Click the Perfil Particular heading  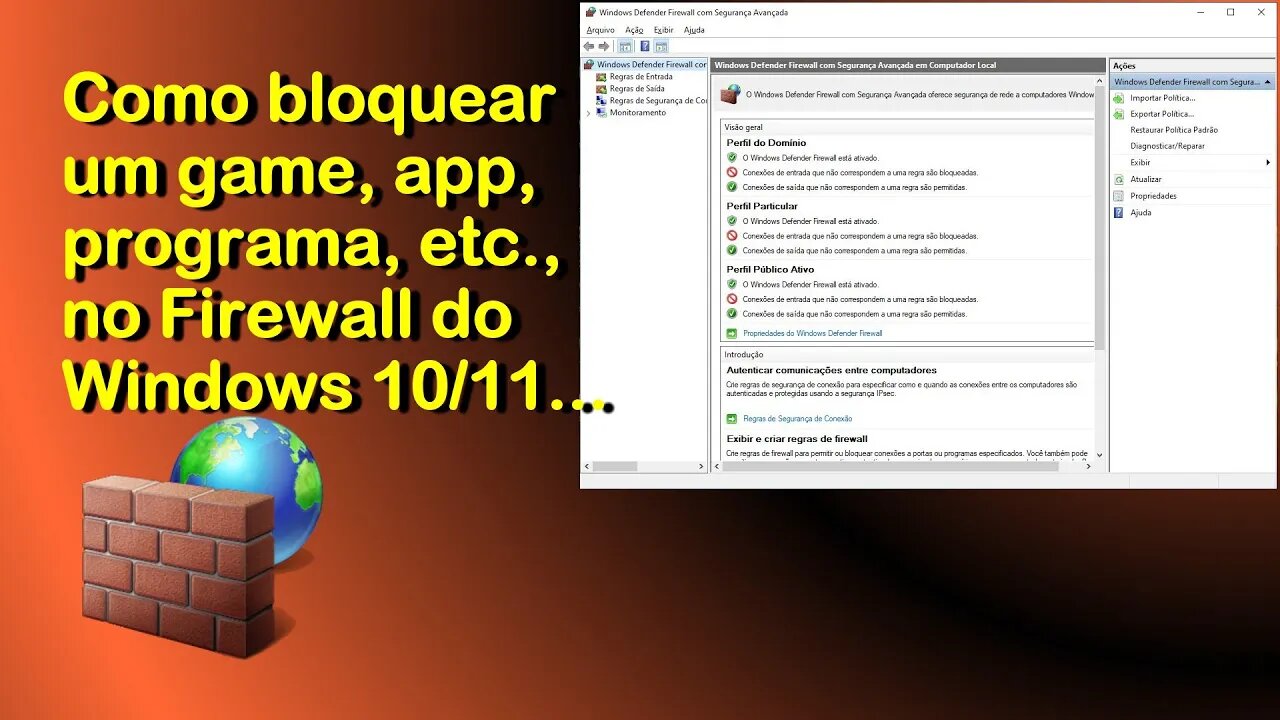click(x=762, y=206)
